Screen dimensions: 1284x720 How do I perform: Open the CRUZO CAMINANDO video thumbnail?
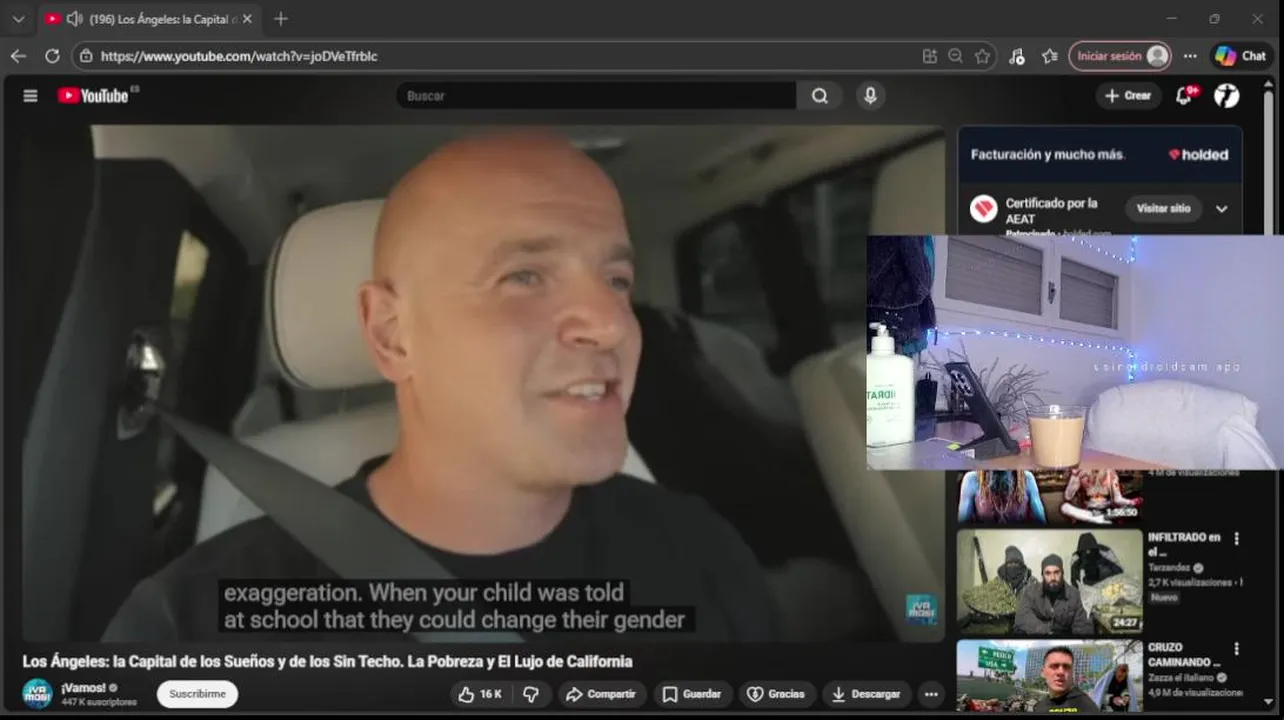1049,676
